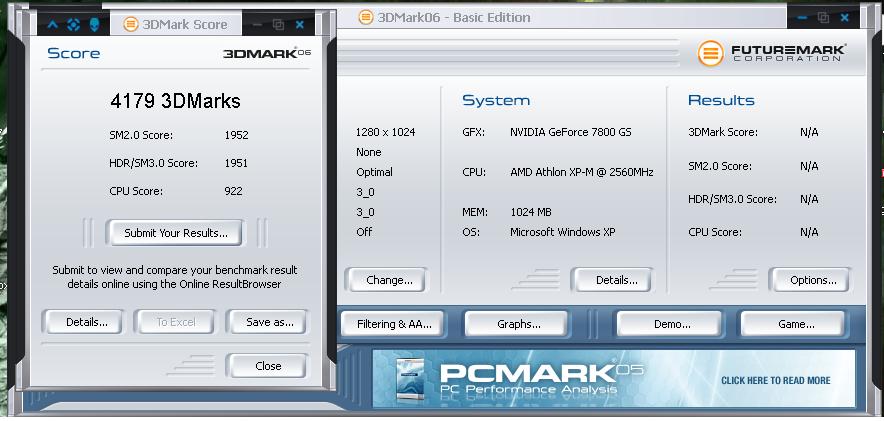This screenshot has height=421, width=884.
Task: Restore the 3DMark06 Basic Edition window
Action: point(823,17)
